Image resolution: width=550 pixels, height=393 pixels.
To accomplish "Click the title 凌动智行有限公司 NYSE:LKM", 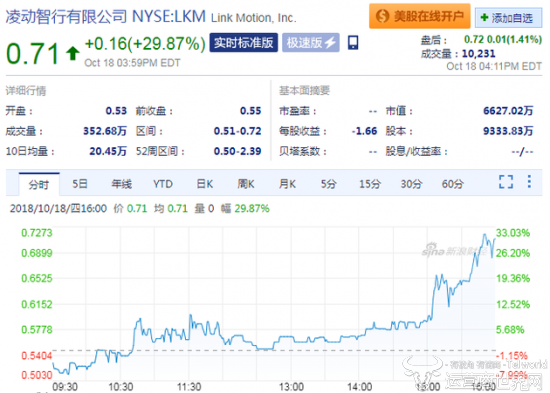I will click(x=106, y=16).
